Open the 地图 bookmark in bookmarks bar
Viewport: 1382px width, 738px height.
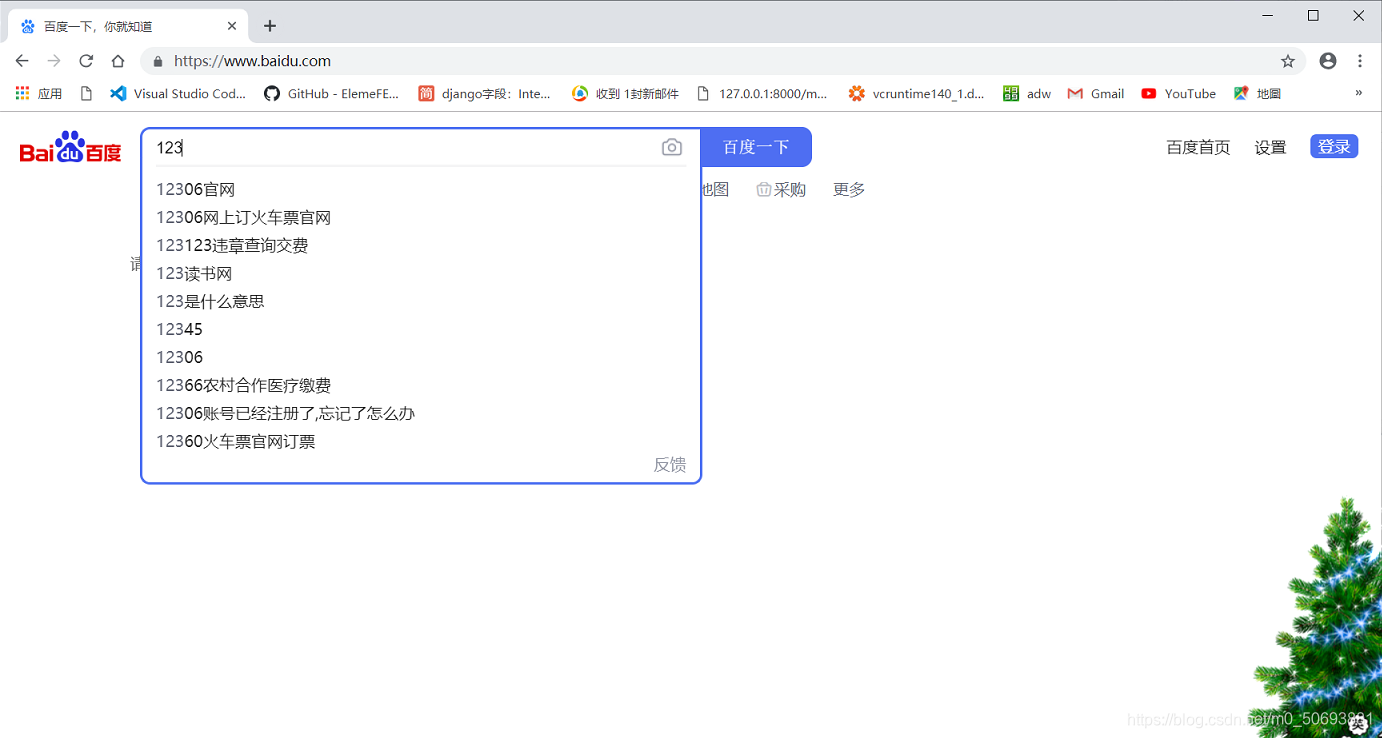[x=1257, y=93]
